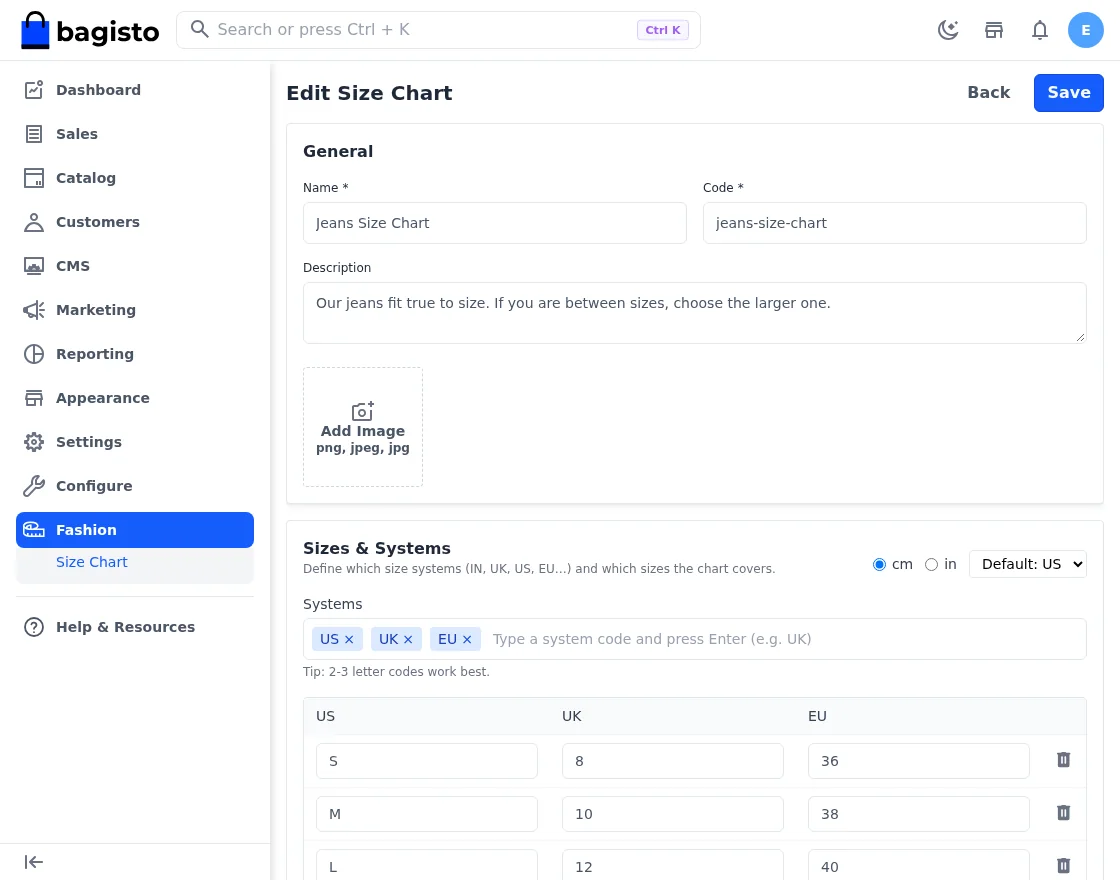Open notifications bell icon
This screenshot has width=1120, height=880.
click(1040, 30)
